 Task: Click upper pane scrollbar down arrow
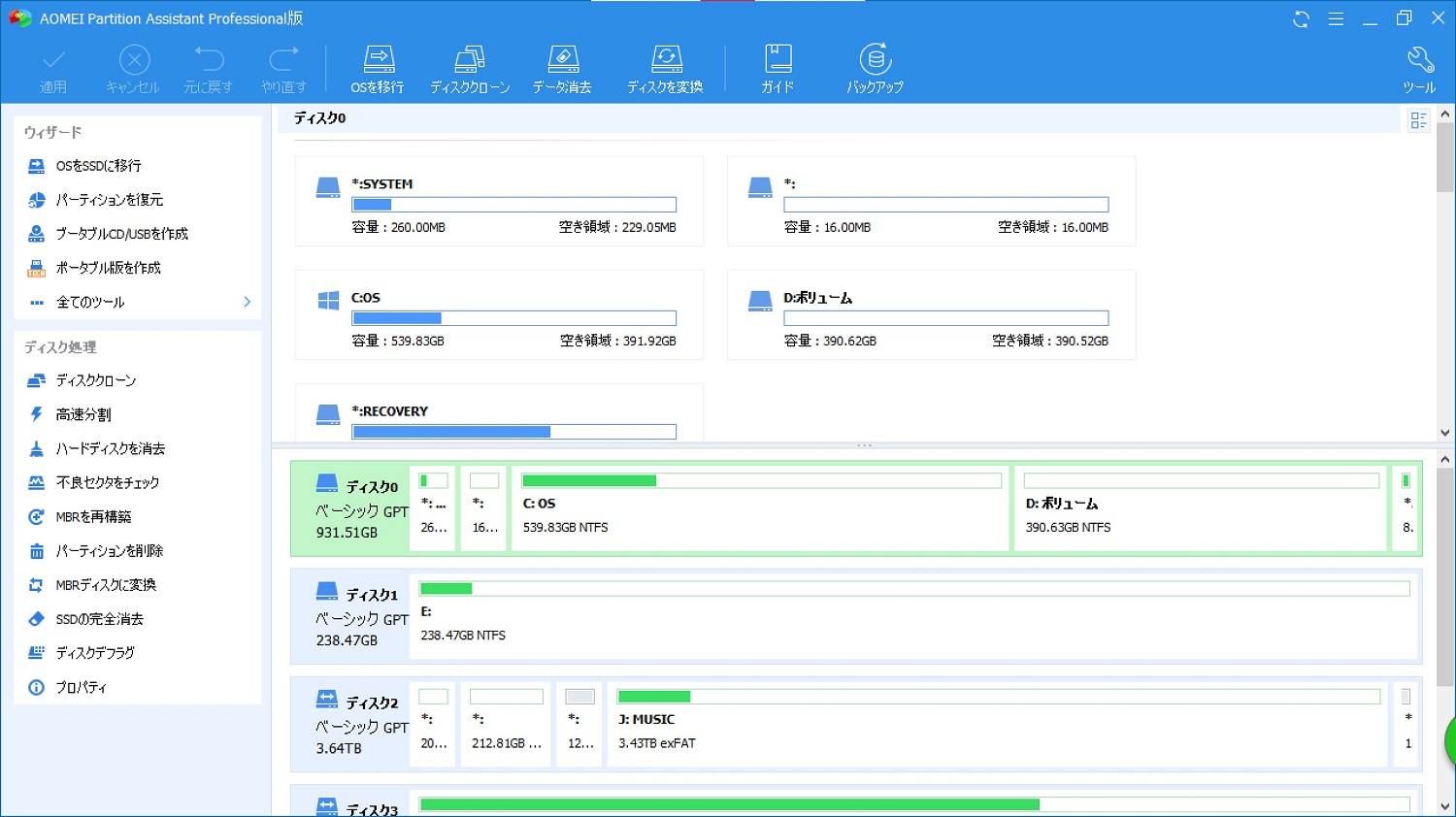pyautogui.click(x=1445, y=433)
